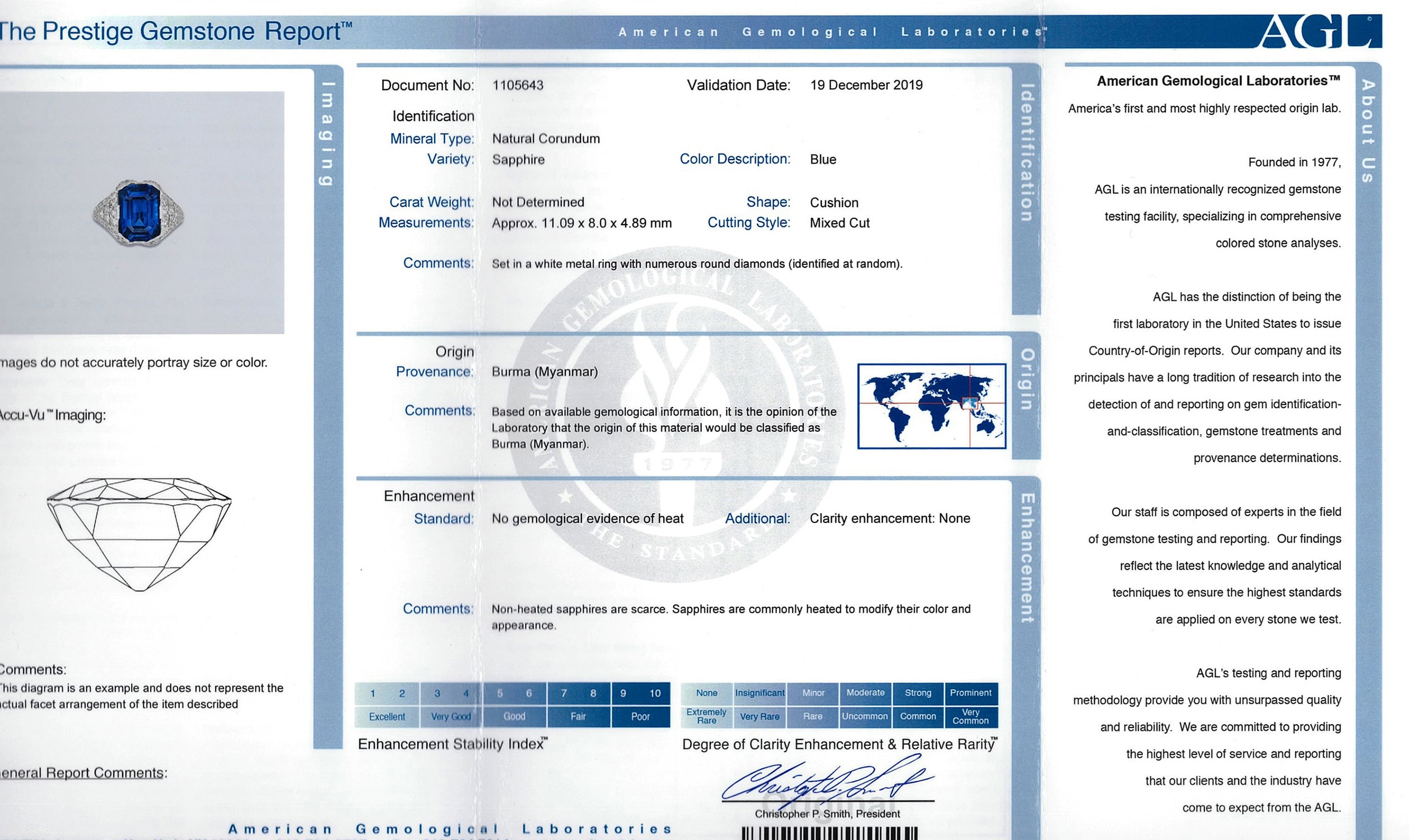Screen dimensions: 1410x840
Task: Select the vertical Identification tab
Action: [x=1026, y=153]
